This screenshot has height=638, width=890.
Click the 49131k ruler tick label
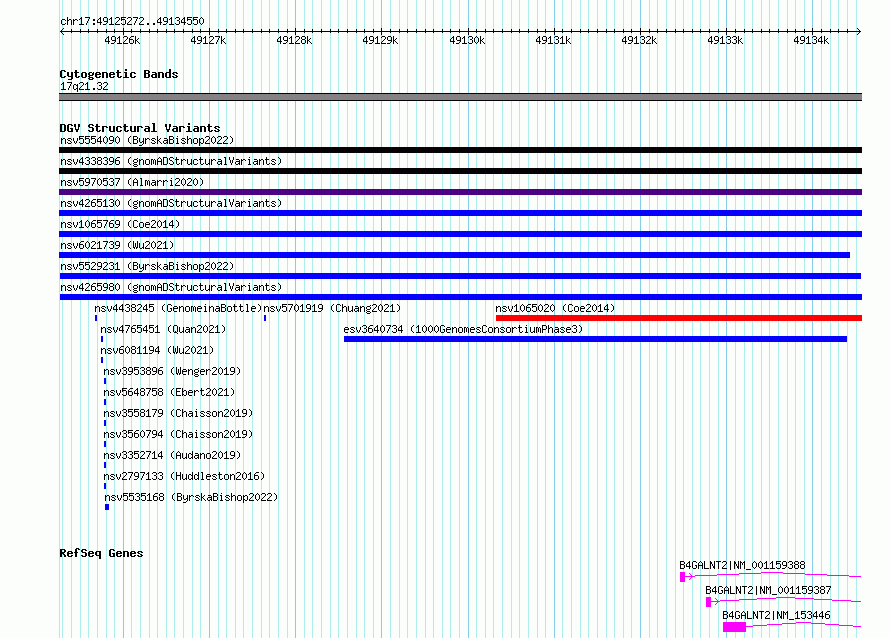553,40
